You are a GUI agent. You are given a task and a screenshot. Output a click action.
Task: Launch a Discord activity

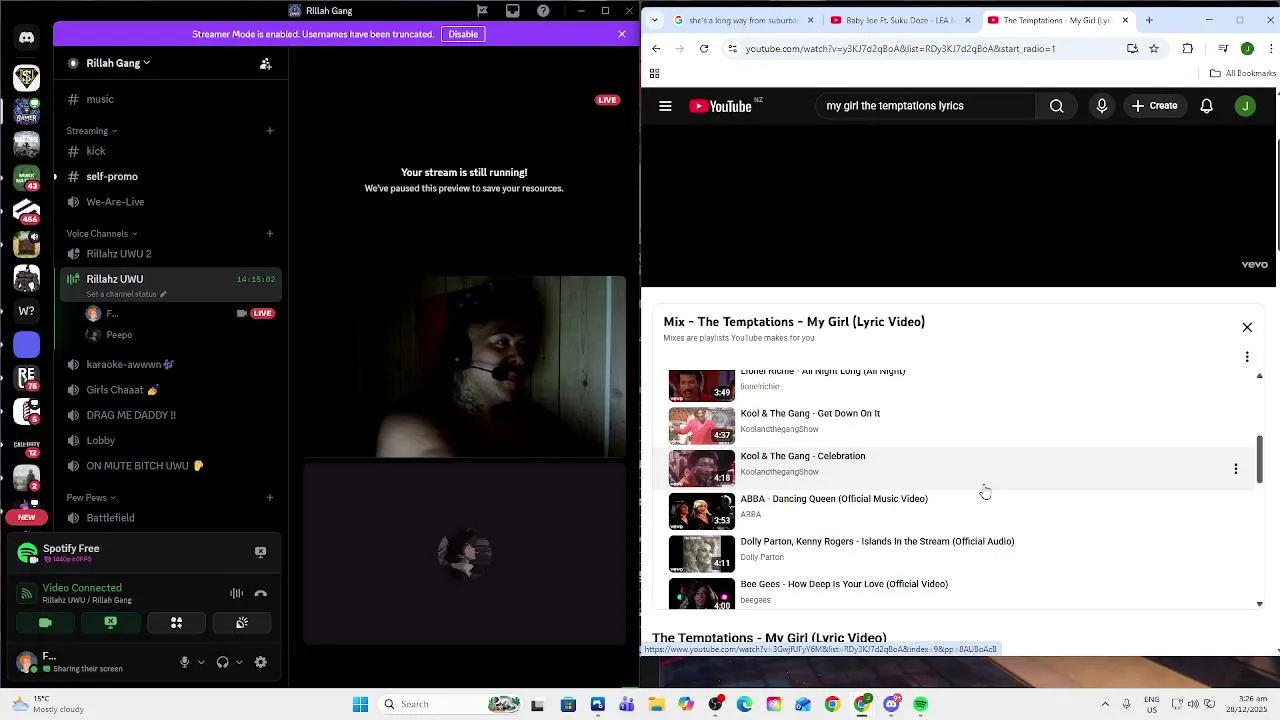176,623
